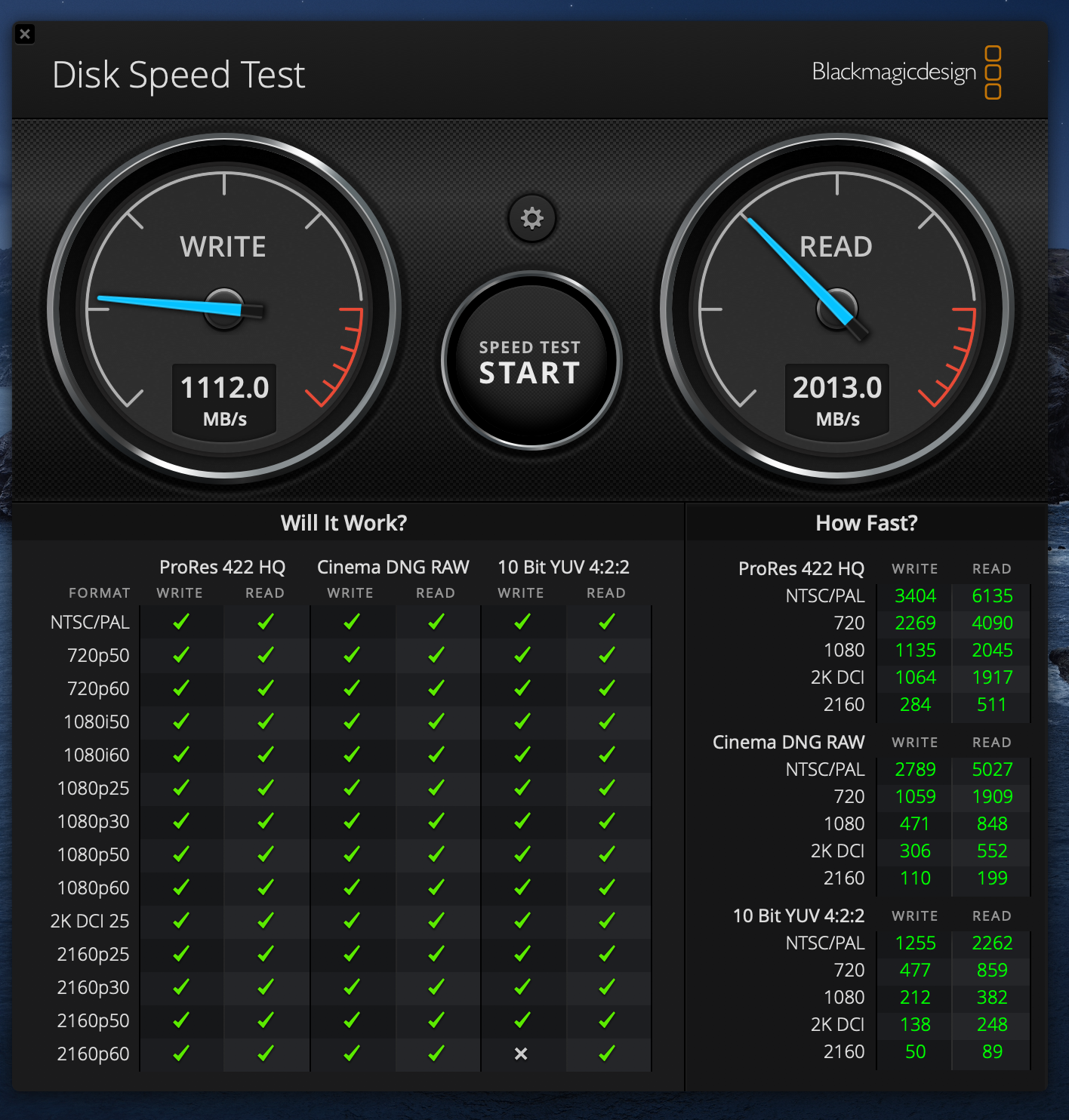Click the Disk Speed Test title
The image size is (1069, 1120).
179,75
